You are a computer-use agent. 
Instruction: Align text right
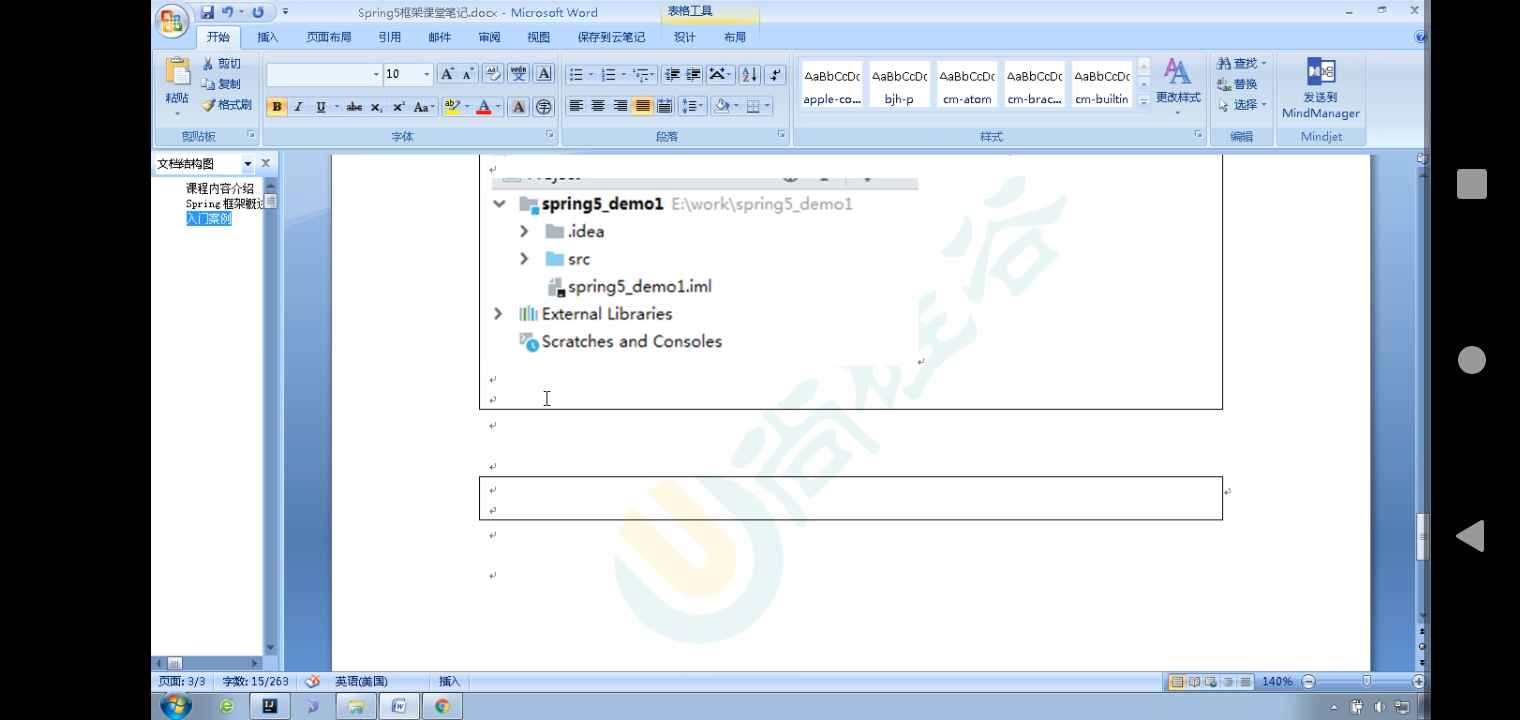tap(620, 106)
